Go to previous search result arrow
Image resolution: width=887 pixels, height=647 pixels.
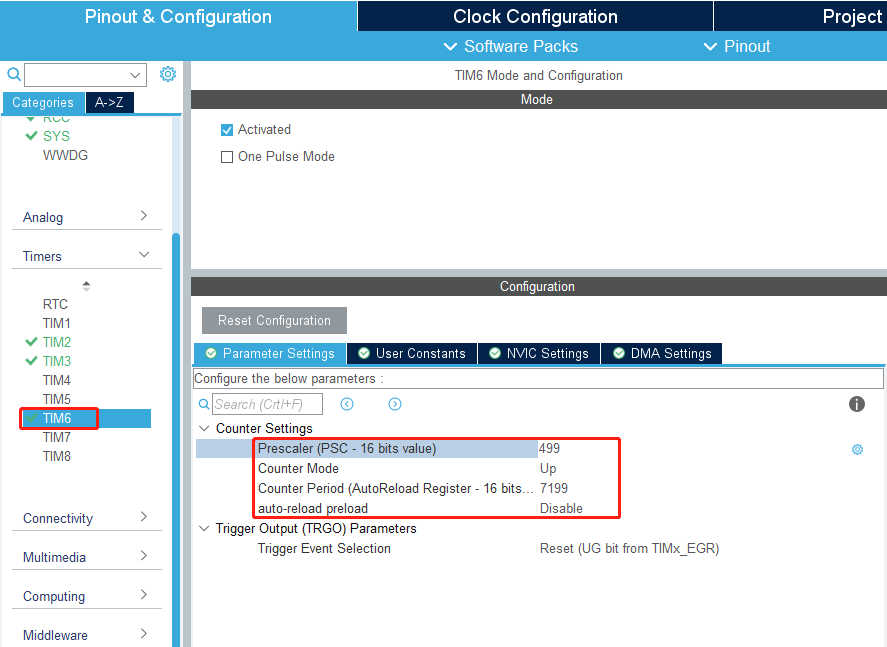click(x=347, y=404)
